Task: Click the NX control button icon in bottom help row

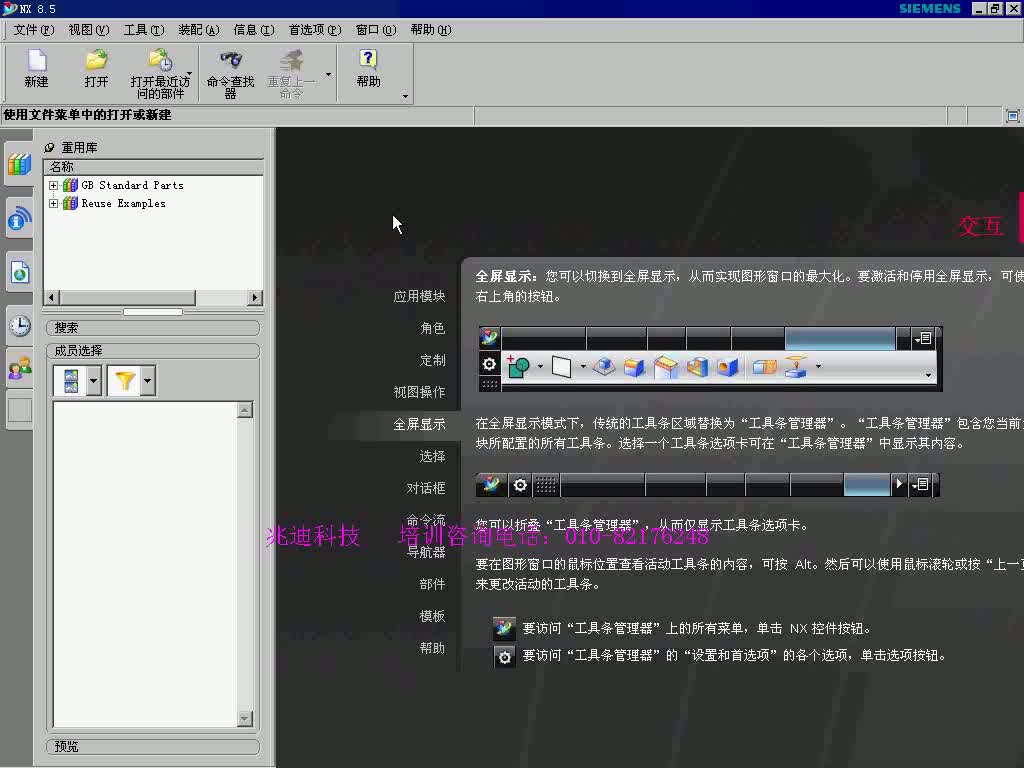Action: [x=504, y=628]
